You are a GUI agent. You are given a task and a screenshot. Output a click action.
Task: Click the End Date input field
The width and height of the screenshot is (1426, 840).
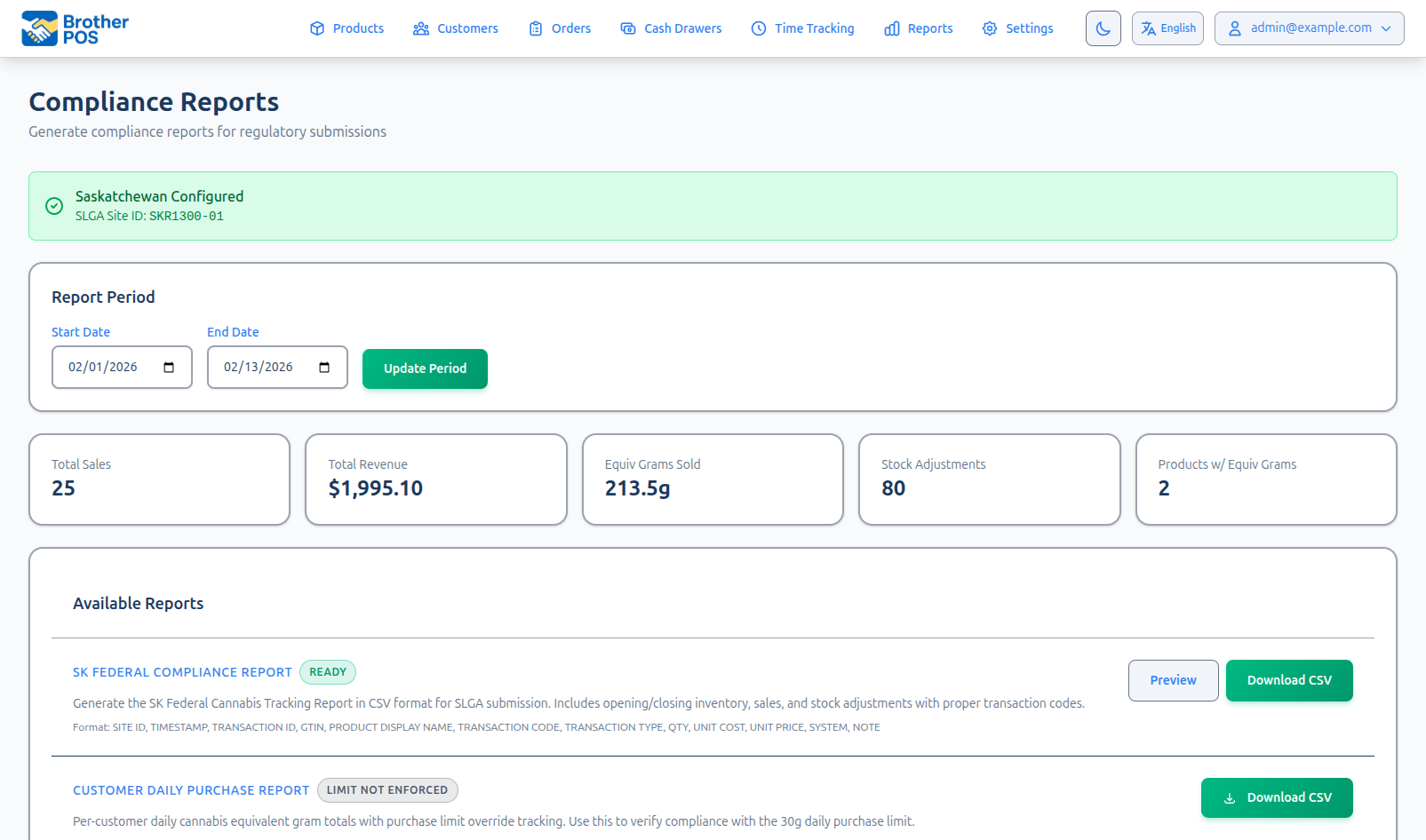click(x=259, y=368)
